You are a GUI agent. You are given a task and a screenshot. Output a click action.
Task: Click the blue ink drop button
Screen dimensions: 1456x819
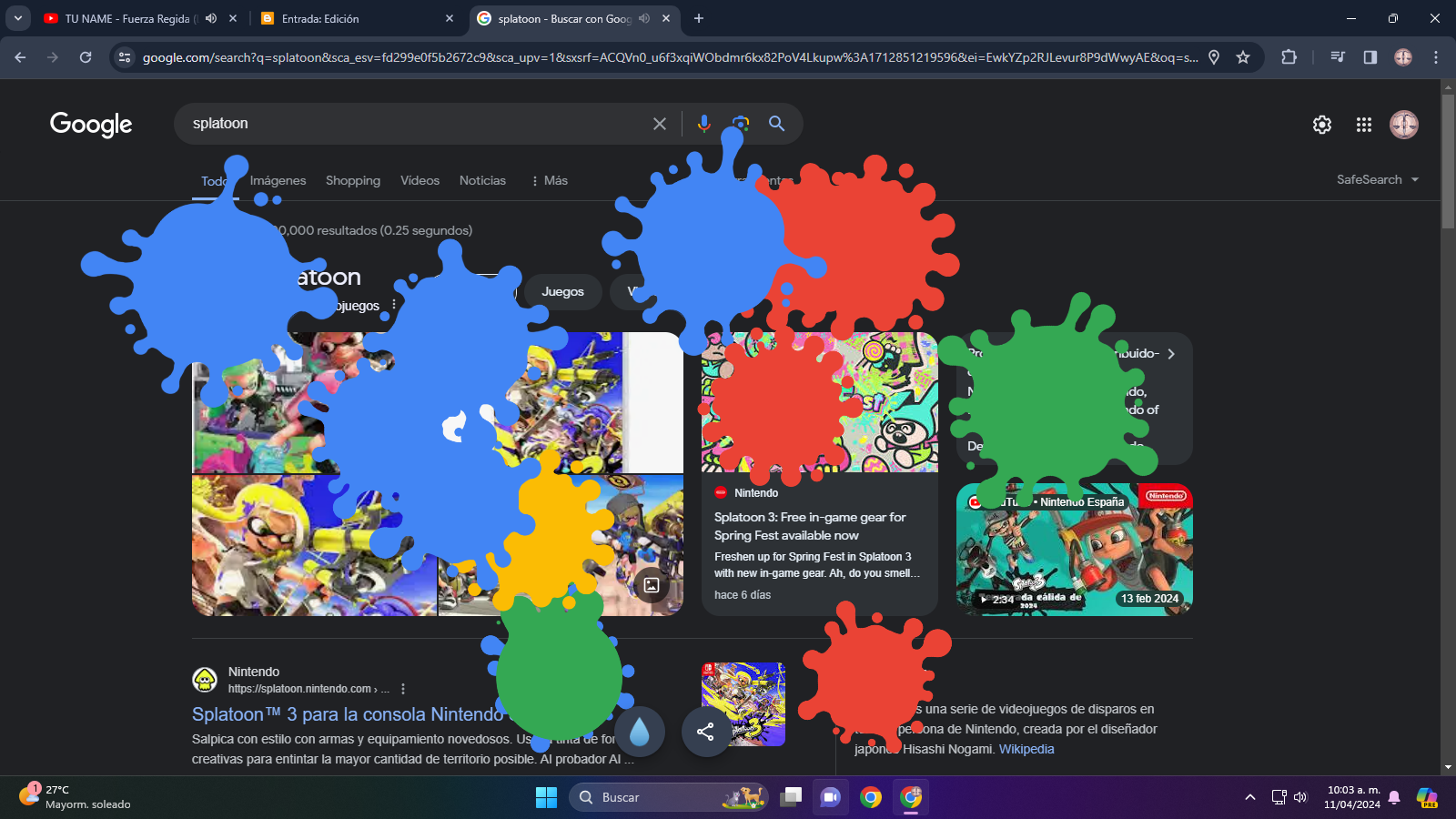[x=640, y=732]
